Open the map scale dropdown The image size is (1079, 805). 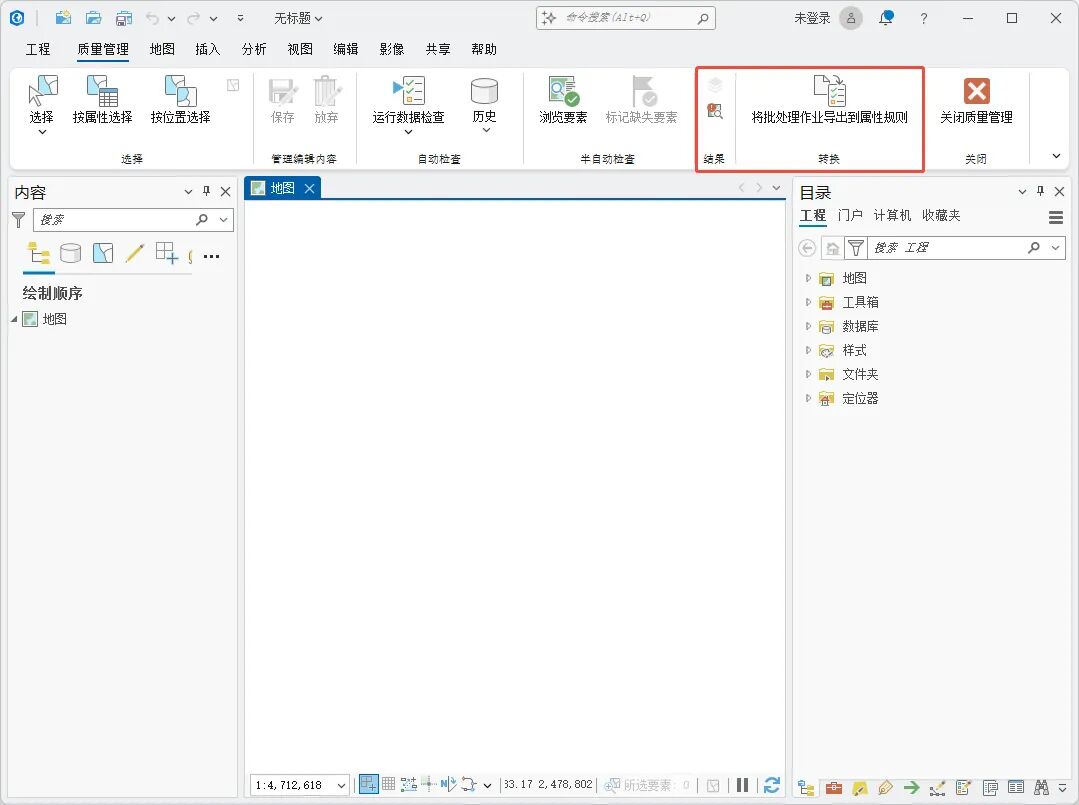(x=341, y=785)
